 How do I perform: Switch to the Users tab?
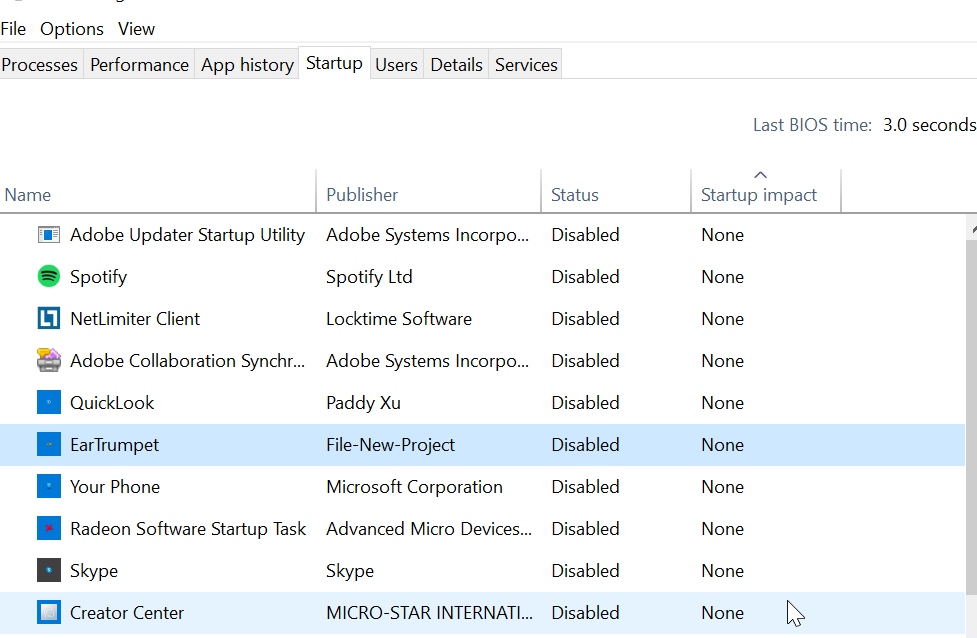396,65
